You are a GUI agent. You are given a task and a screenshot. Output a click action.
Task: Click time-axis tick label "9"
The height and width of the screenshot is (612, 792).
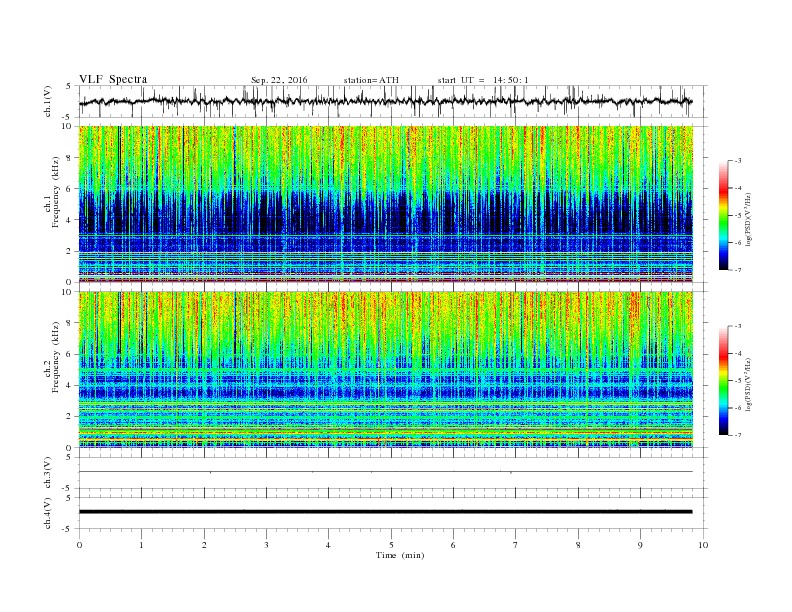(x=640, y=545)
